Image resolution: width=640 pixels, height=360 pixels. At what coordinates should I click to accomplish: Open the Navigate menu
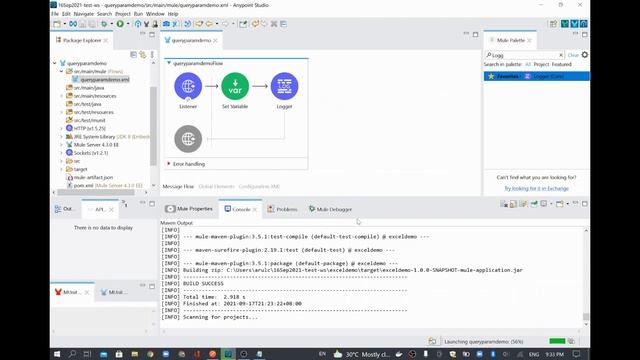click(x=84, y=14)
